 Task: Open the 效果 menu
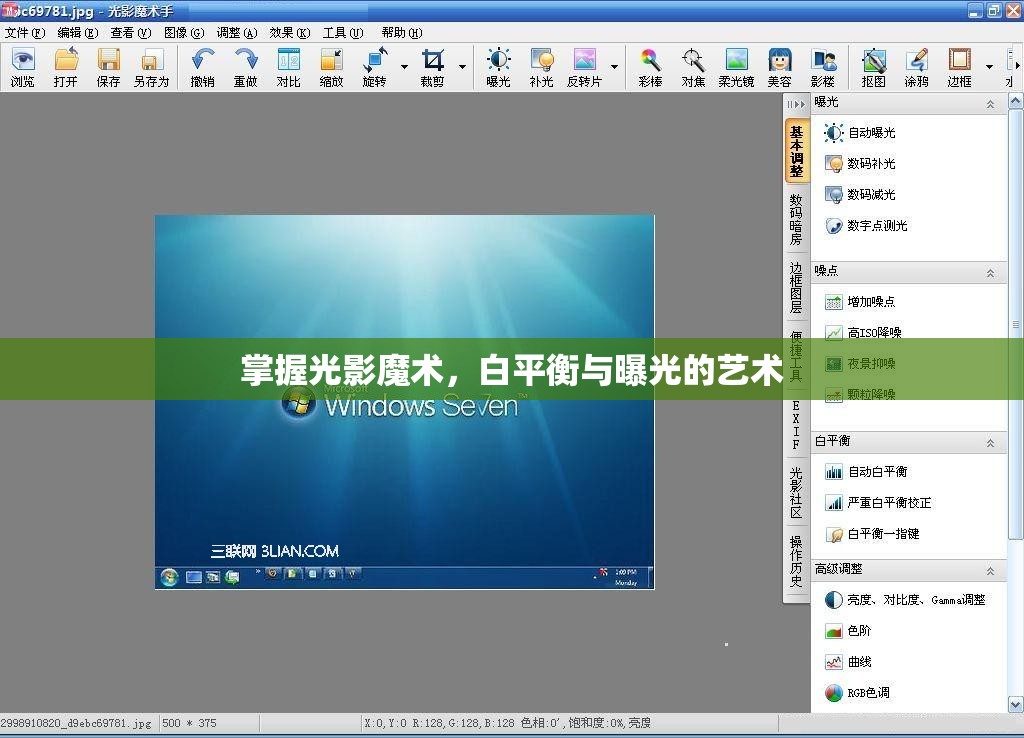tap(290, 33)
